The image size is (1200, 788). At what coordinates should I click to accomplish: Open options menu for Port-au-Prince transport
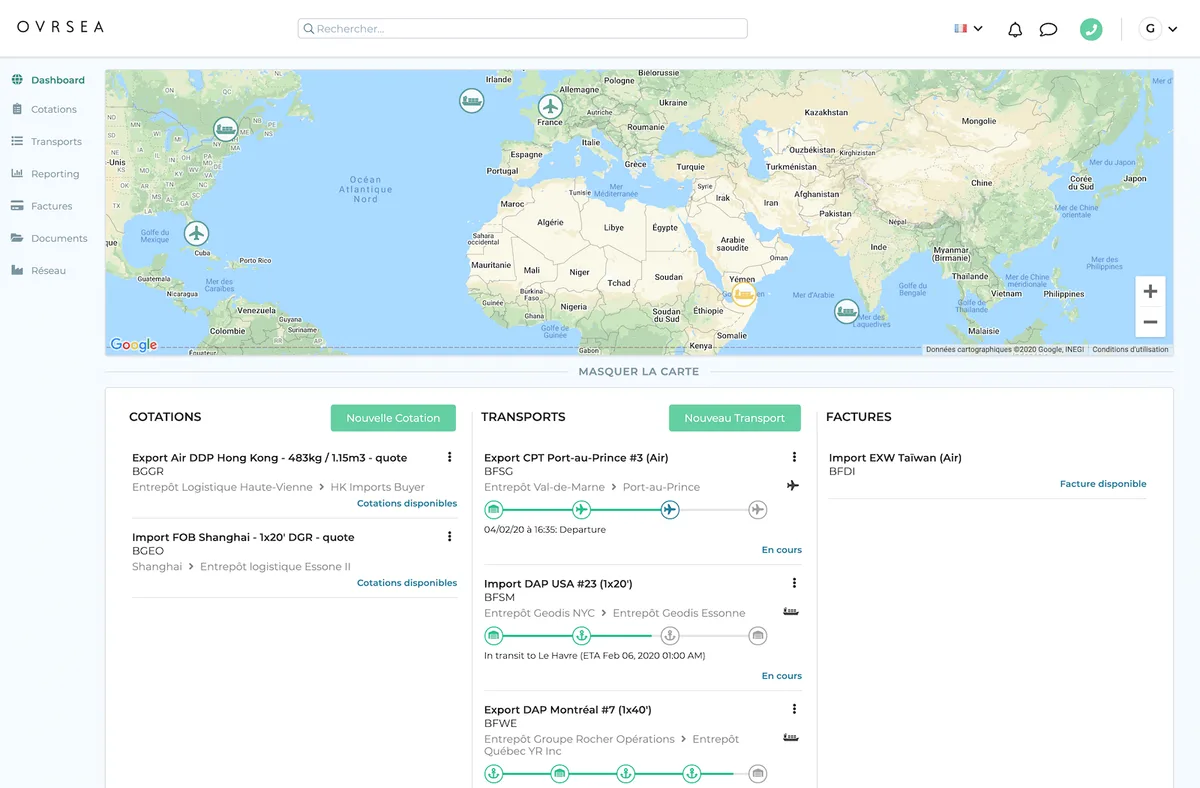point(794,457)
